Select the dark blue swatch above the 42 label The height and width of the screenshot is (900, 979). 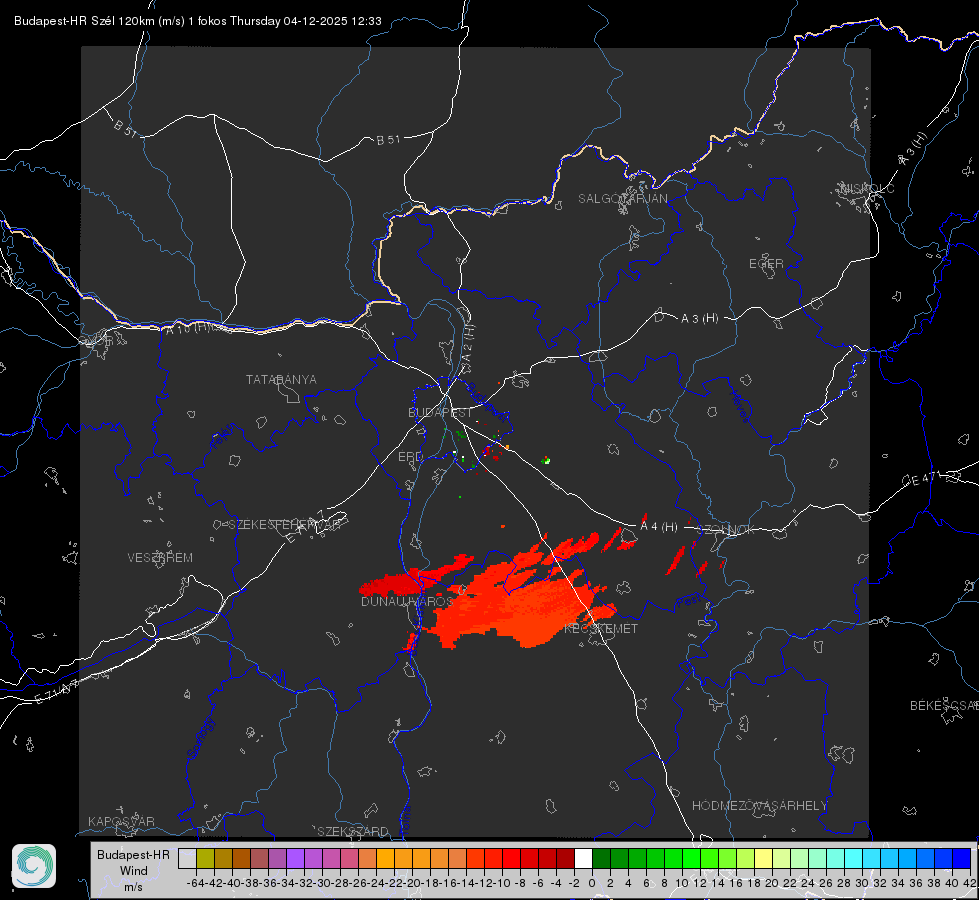tap(962, 858)
